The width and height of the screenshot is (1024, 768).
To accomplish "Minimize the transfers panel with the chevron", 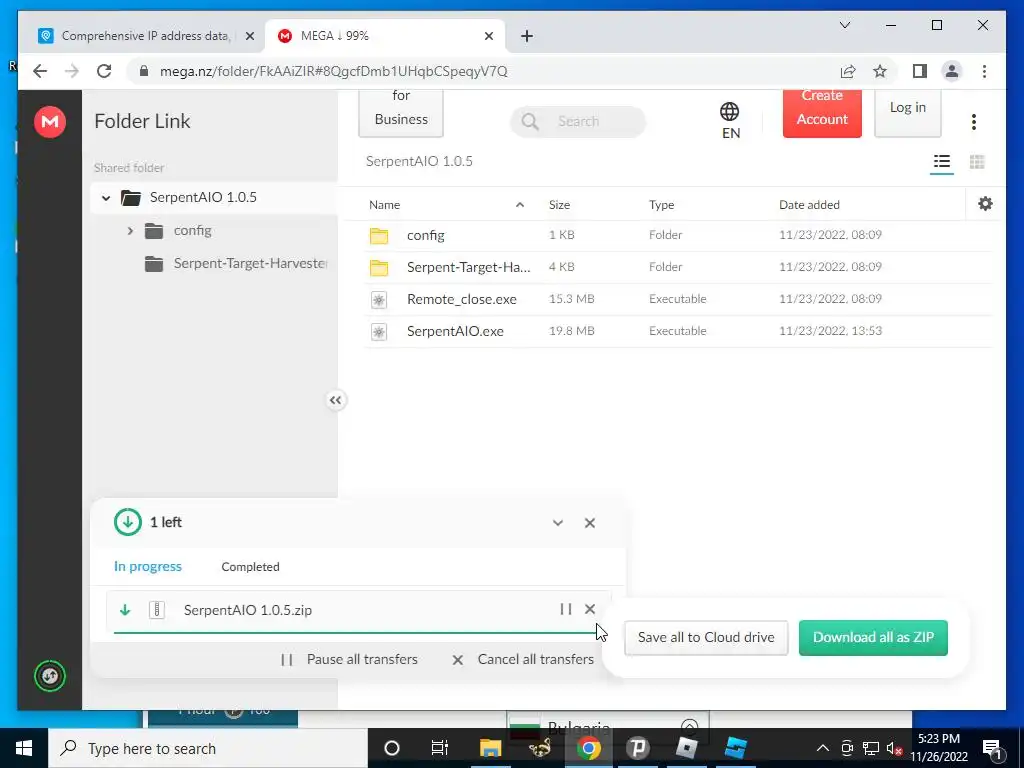I will click(558, 522).
